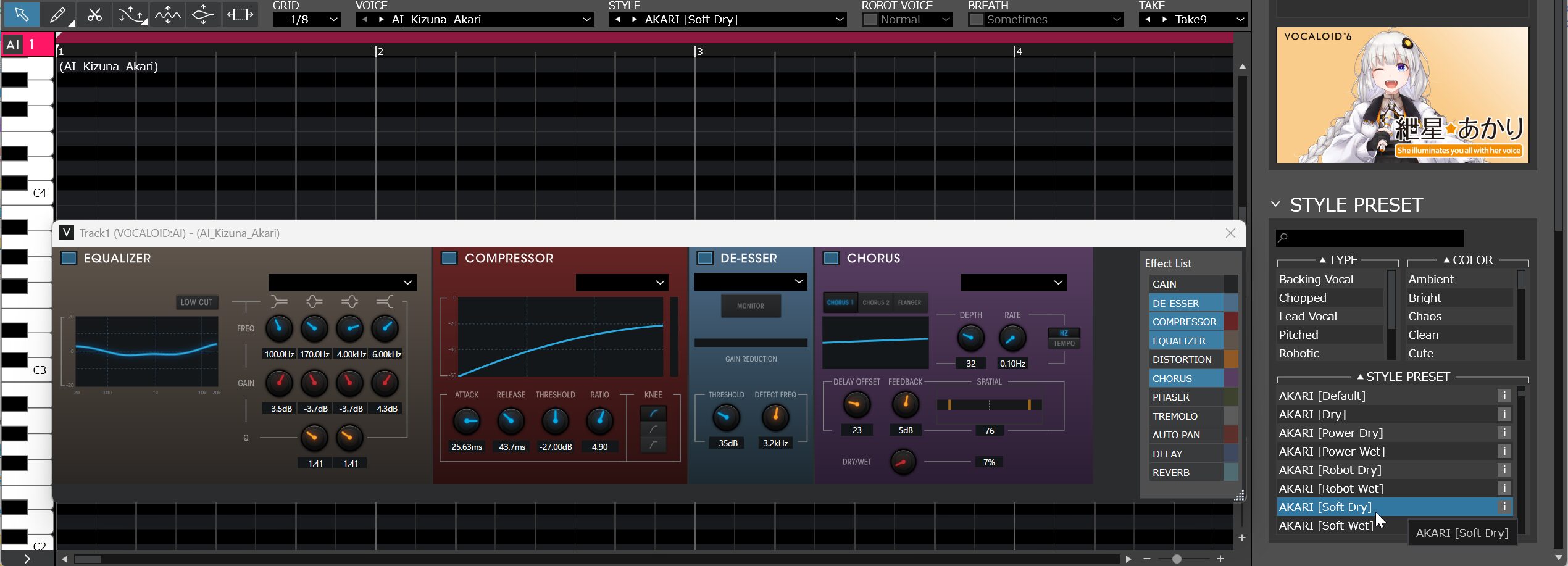
Task: Open the Equalizer preset dropdown
Action: (x=342, y=282)
